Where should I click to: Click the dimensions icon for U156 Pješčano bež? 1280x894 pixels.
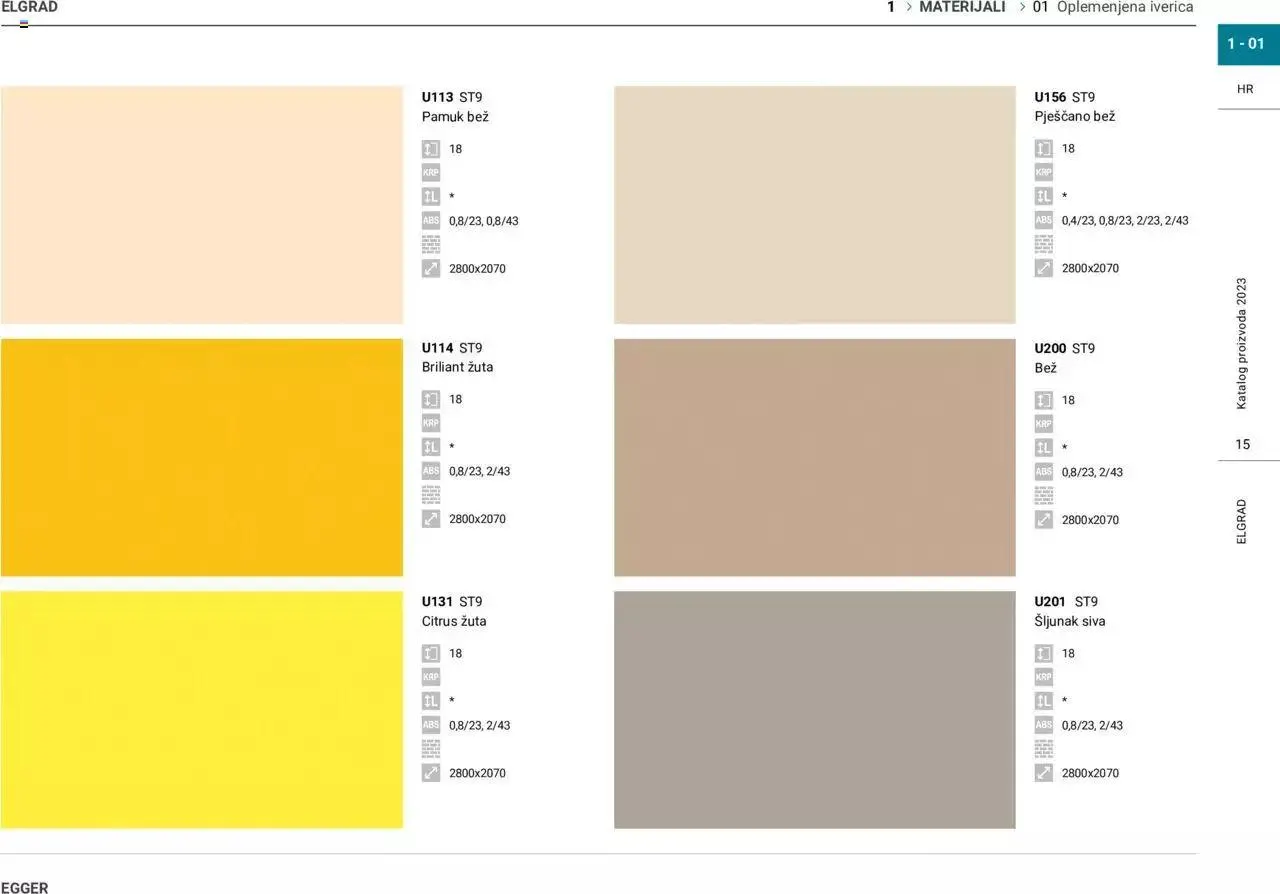[1044, 268]
